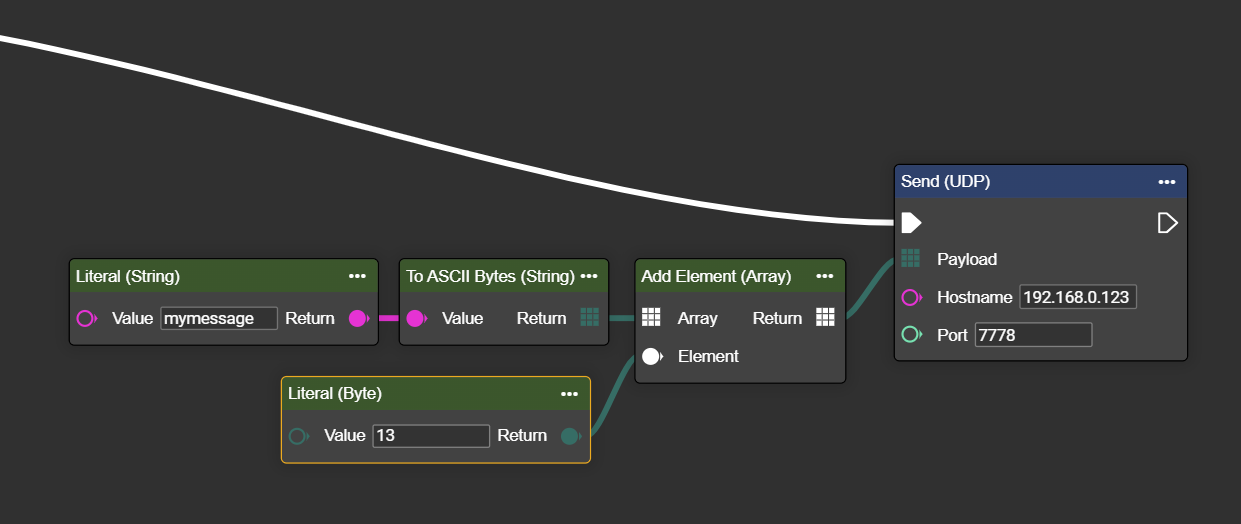Open the Literal (String) node options menu
1241x524 pixels.
(357, 276)
